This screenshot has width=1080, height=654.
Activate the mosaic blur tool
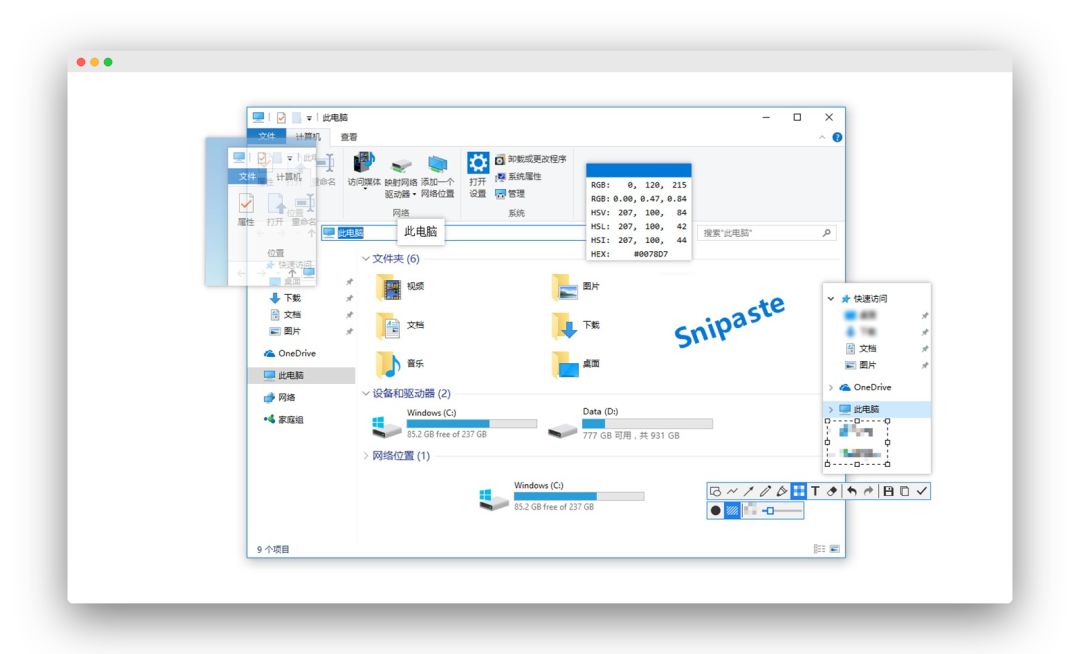tap(797, 491)
